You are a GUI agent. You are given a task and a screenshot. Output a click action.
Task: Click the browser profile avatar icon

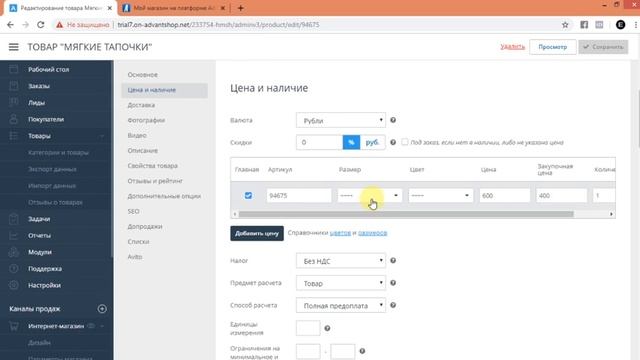(x=620, y=25)
